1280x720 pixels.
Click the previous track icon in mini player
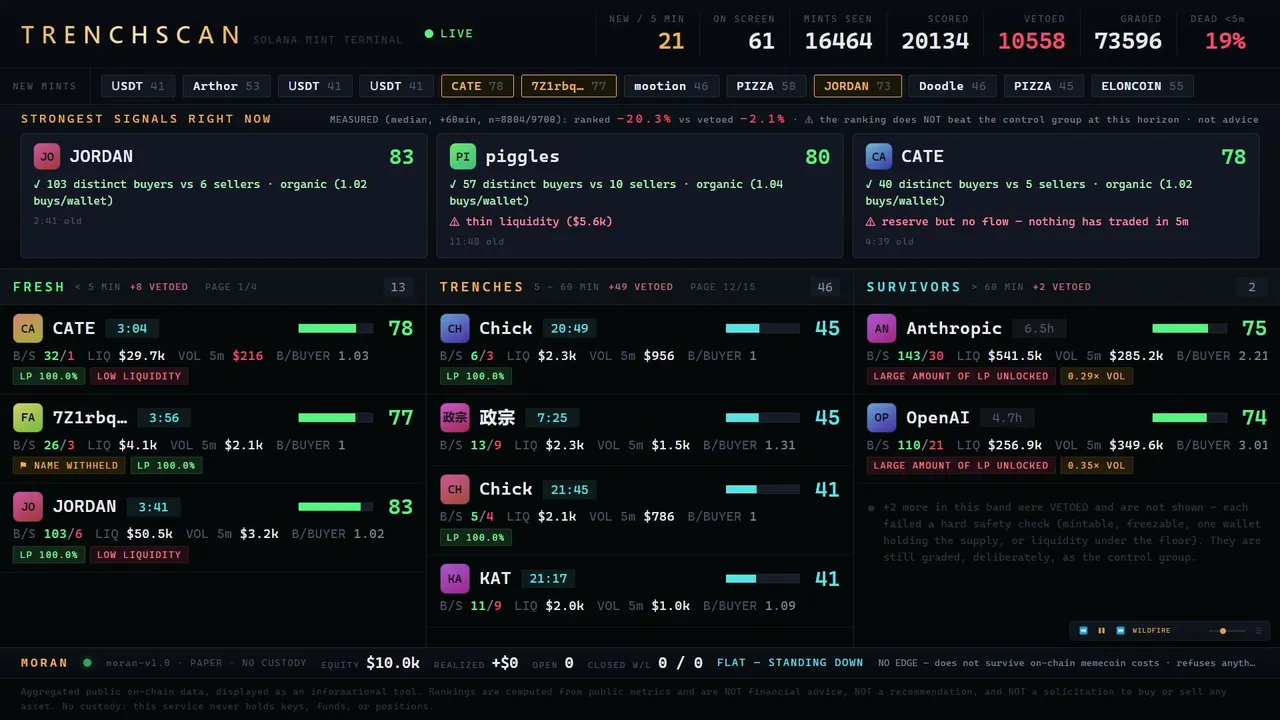click(x=1083, y=631)
